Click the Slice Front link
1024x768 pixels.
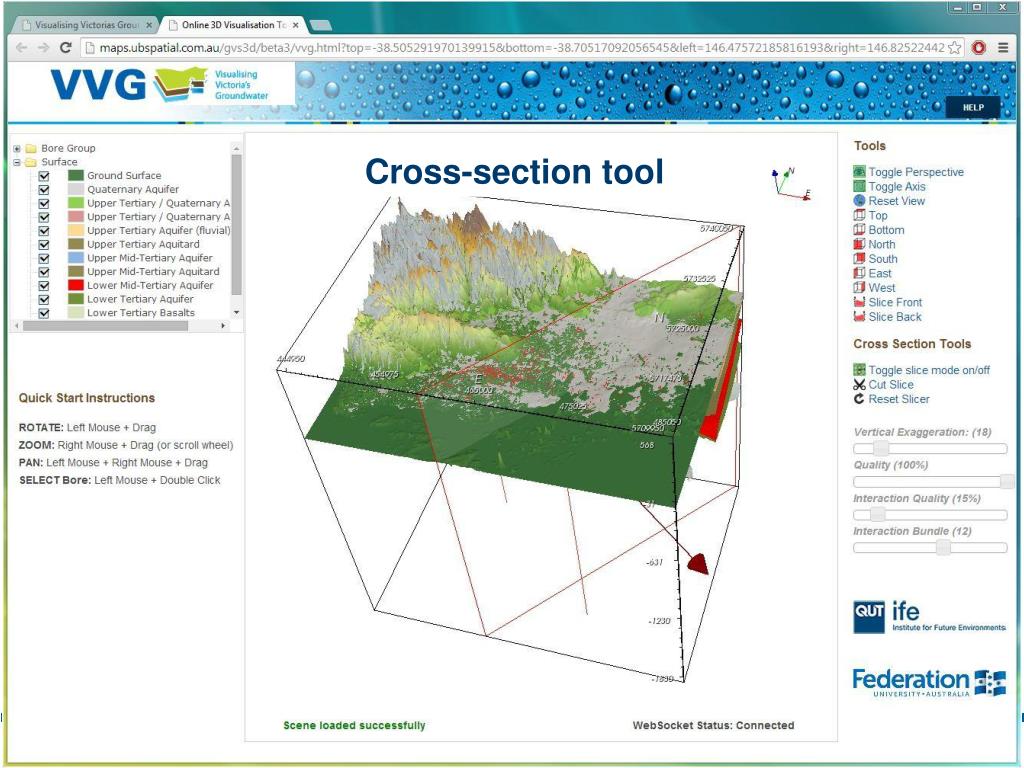pyautogui.click(x=895, y=302)
